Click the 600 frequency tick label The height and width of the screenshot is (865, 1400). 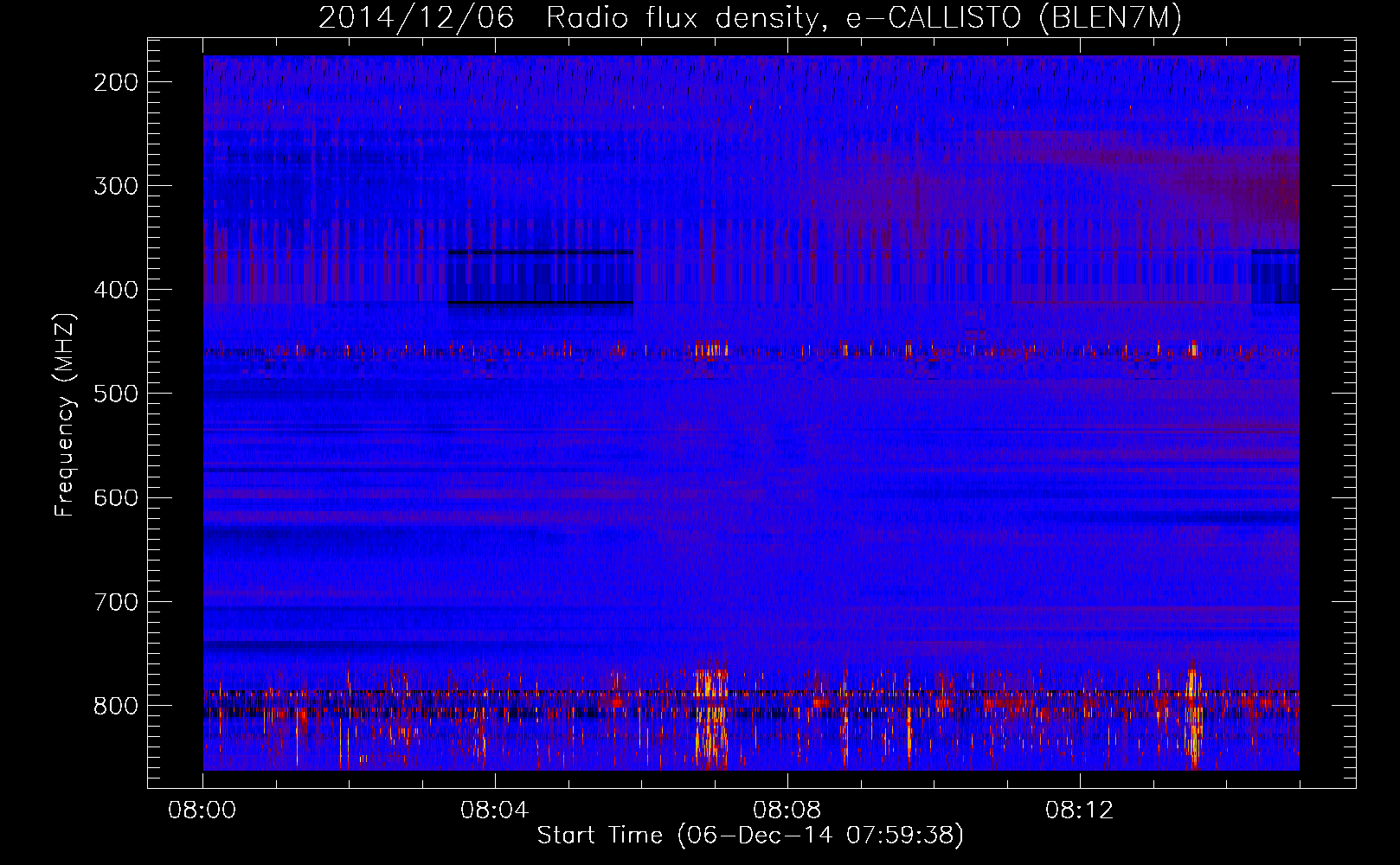point(116,497)
